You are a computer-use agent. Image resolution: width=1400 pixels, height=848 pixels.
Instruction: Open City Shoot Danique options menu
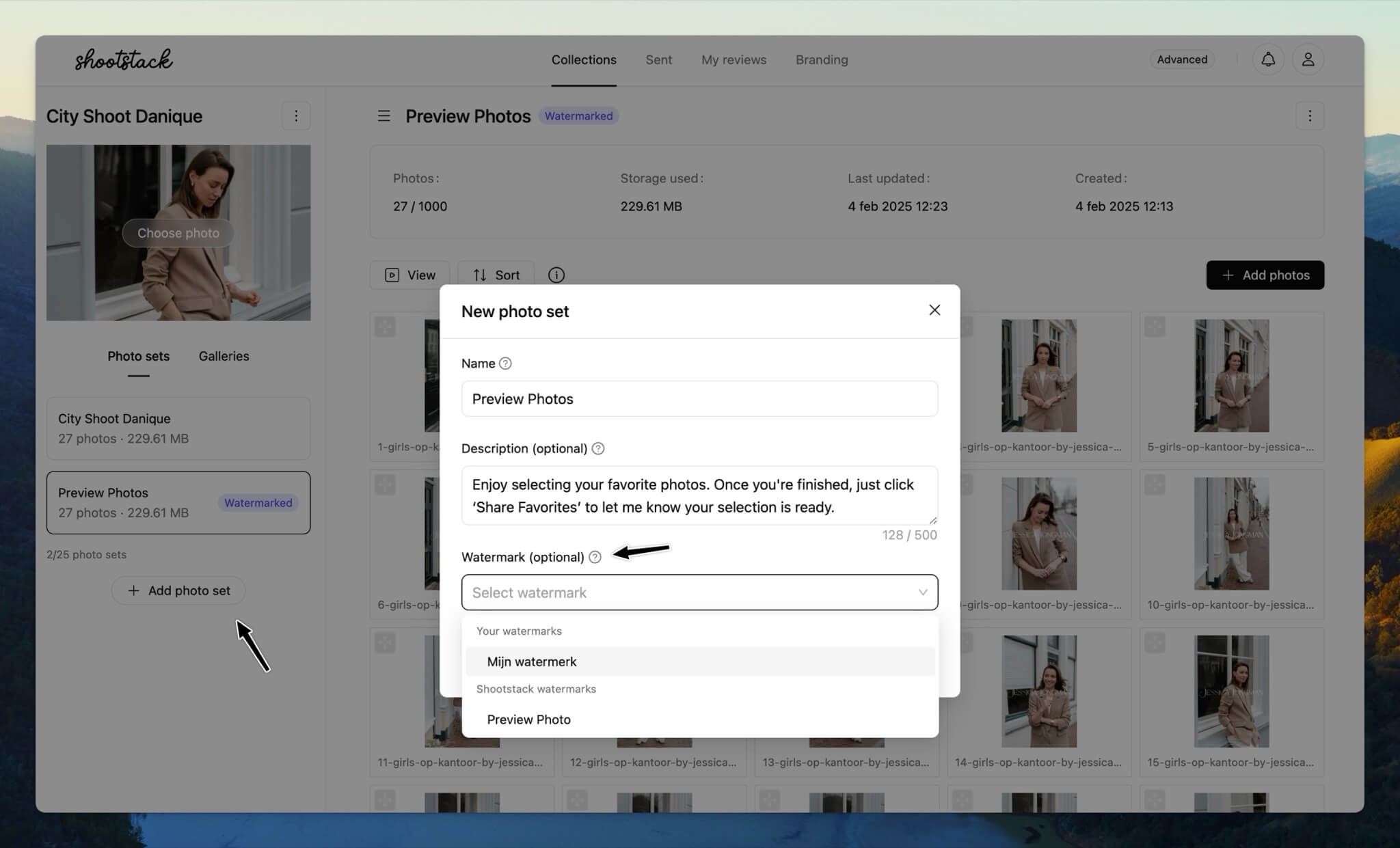(296, 116)
